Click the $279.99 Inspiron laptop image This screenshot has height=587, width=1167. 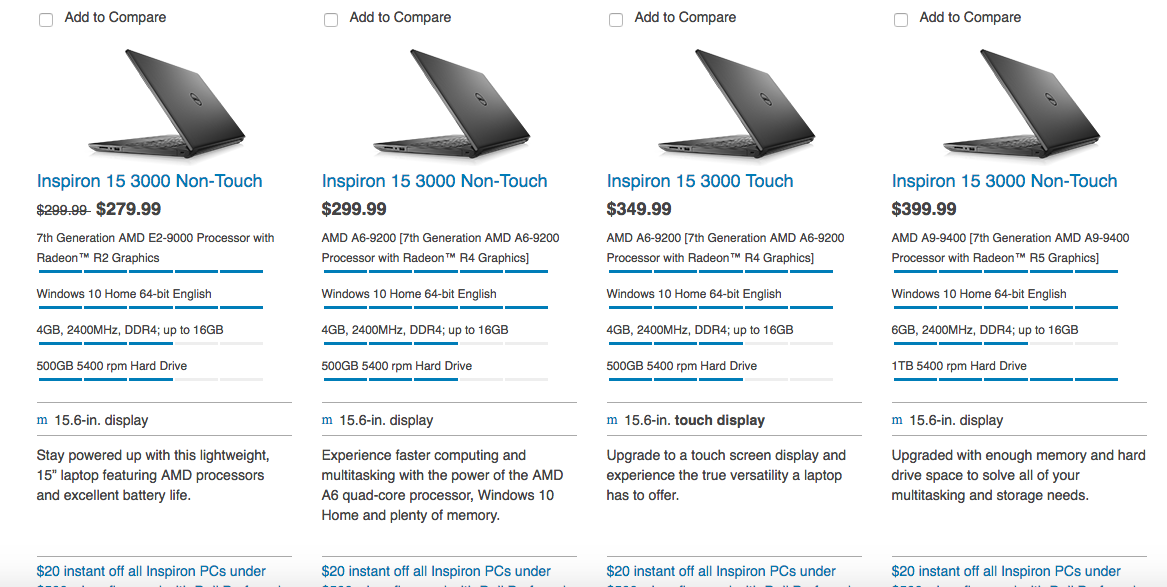(x=166, y=103)
